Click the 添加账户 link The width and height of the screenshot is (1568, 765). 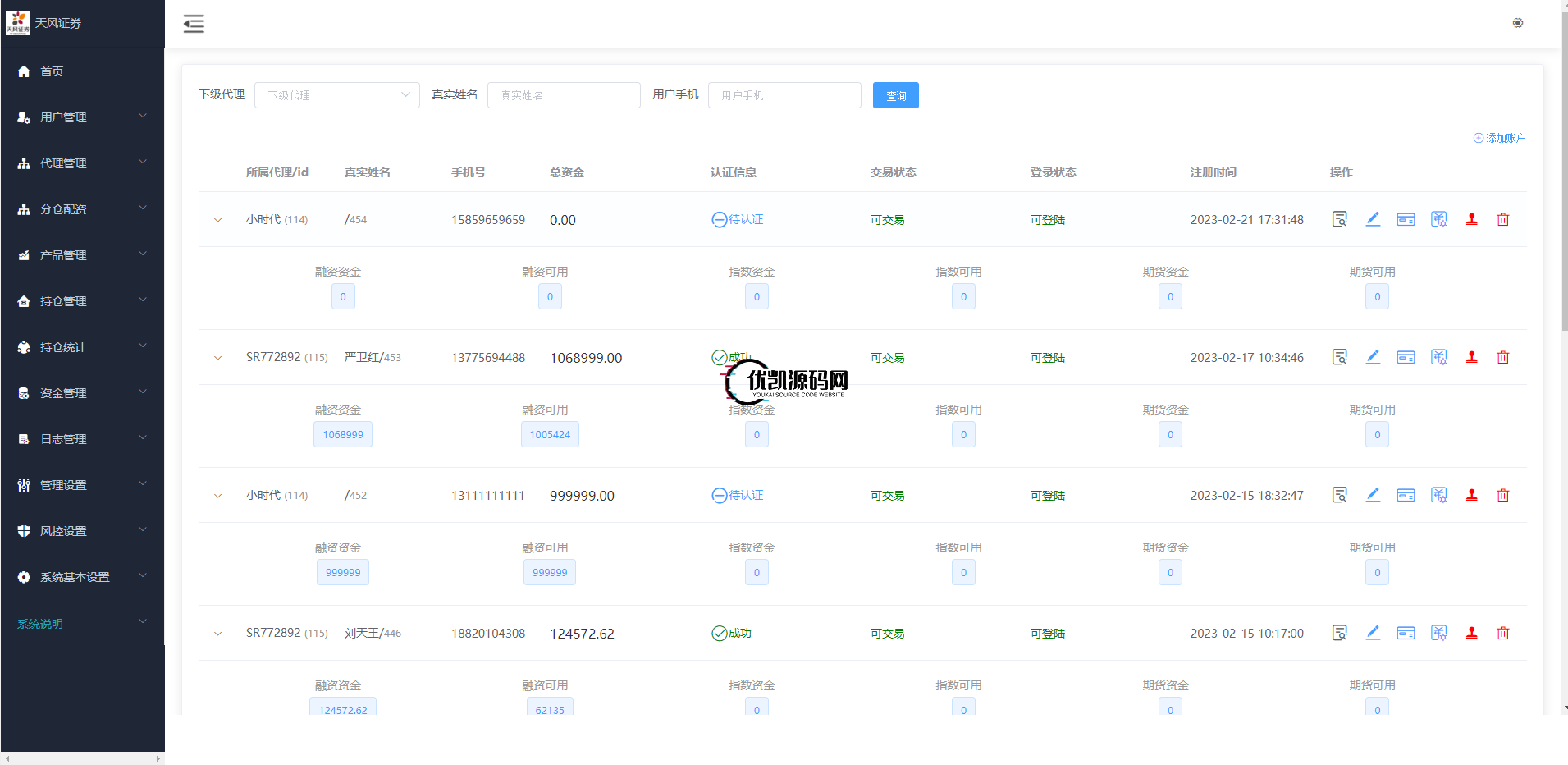1500,138
